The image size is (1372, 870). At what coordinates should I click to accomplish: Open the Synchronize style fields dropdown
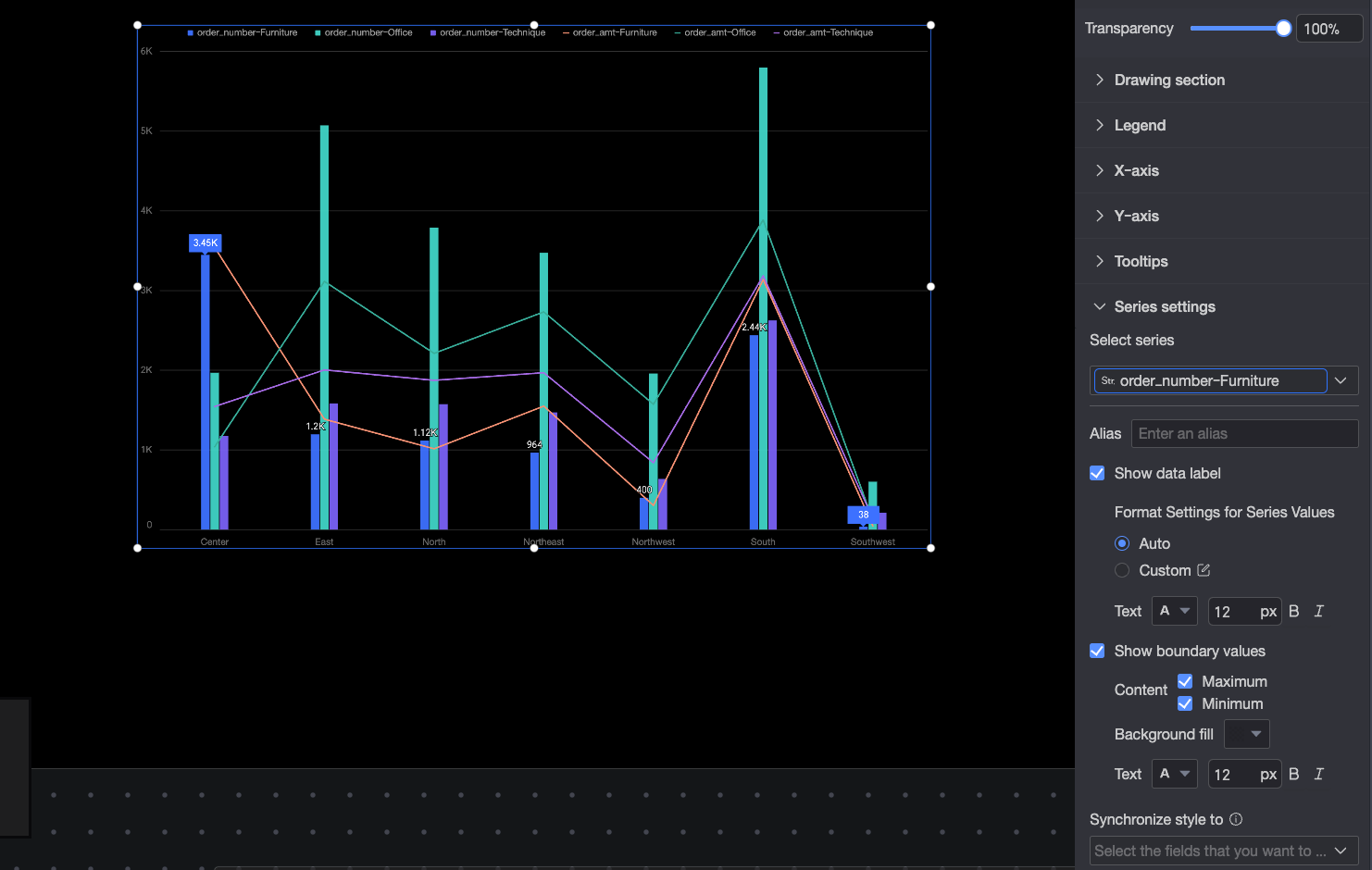tap(1224, 851)
